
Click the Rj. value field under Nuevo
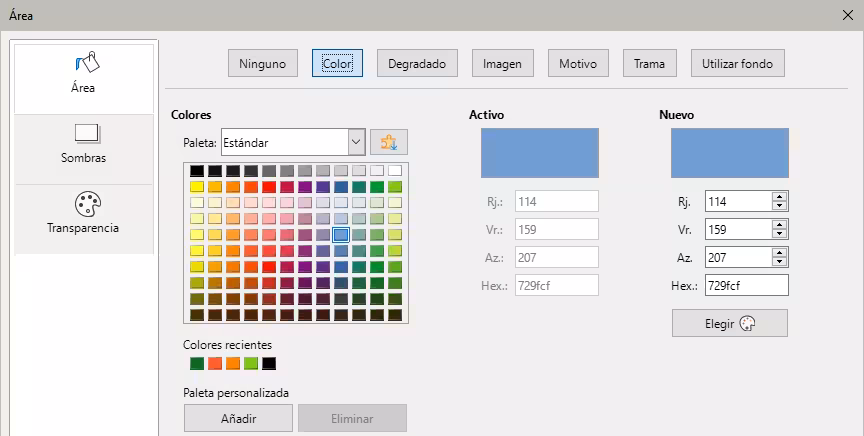tap(738, 201)
